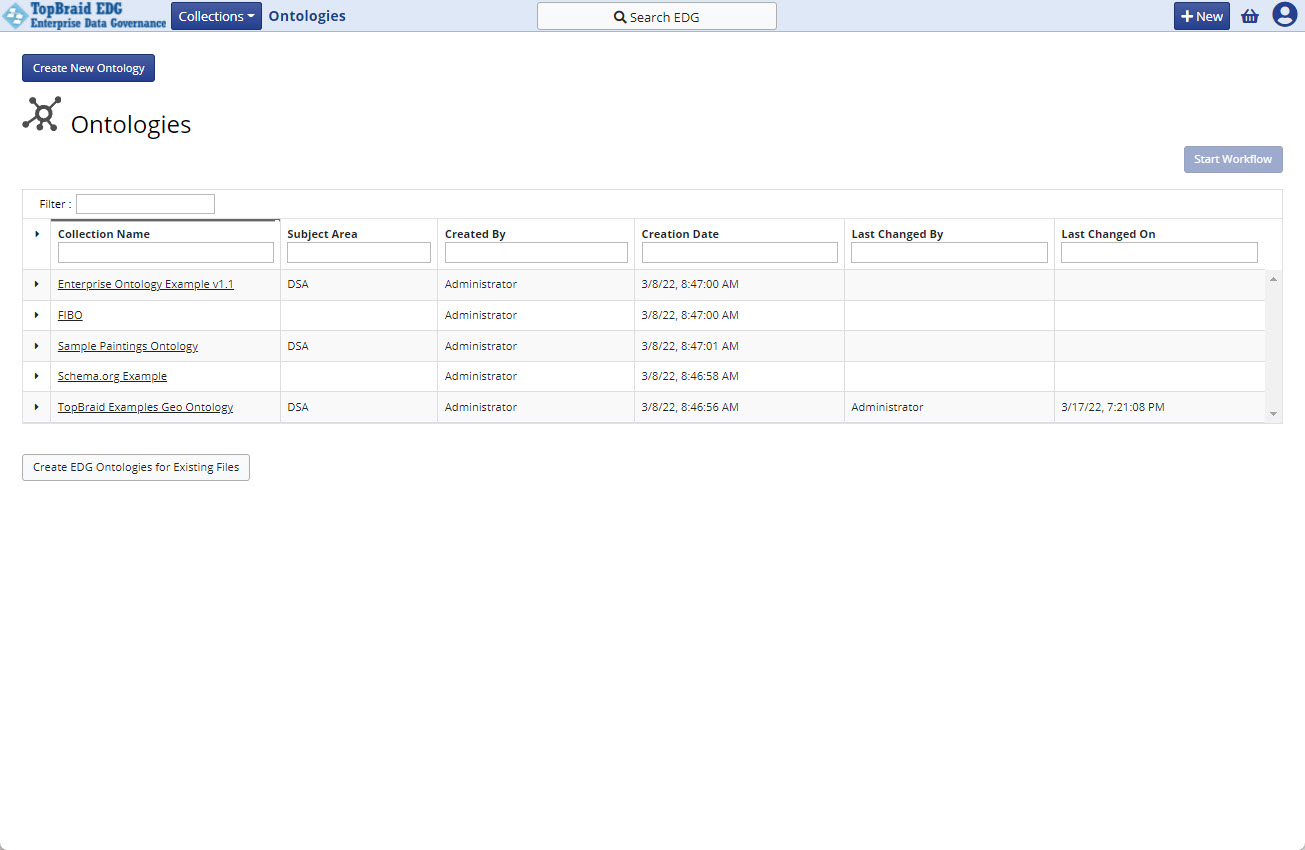The width and height of the screenshot is (1305, 850).
Task: Focus the main Filter text field
Action: point(145,204)
